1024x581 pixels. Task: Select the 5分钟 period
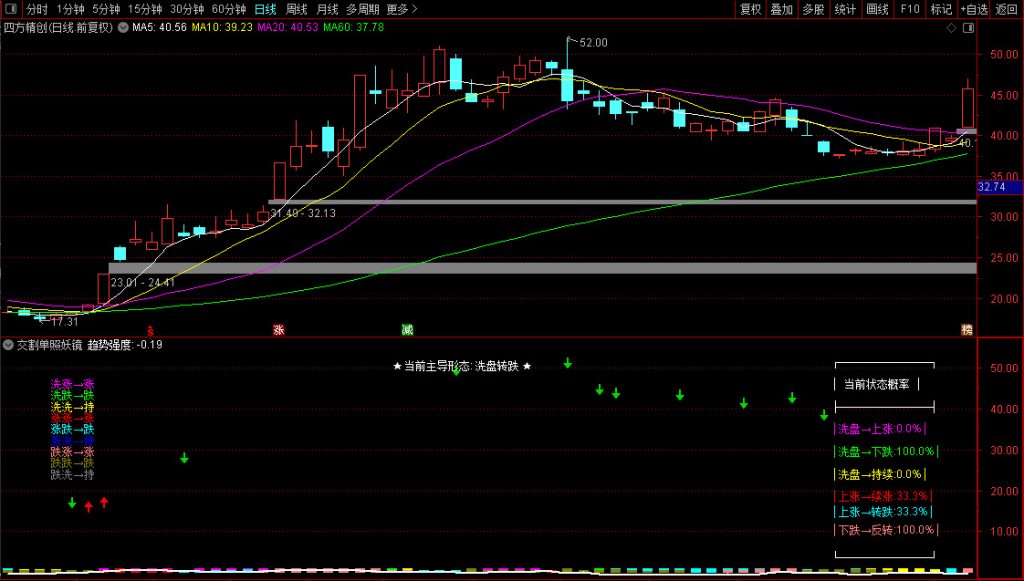(106, 9)
